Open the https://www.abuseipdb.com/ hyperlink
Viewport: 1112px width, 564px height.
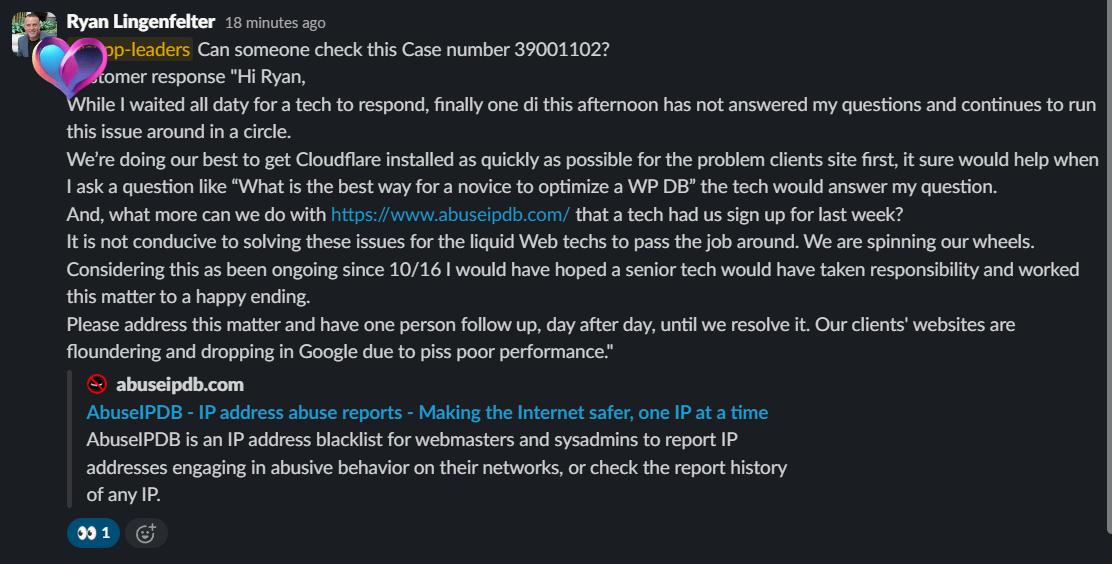click(450, 214)
